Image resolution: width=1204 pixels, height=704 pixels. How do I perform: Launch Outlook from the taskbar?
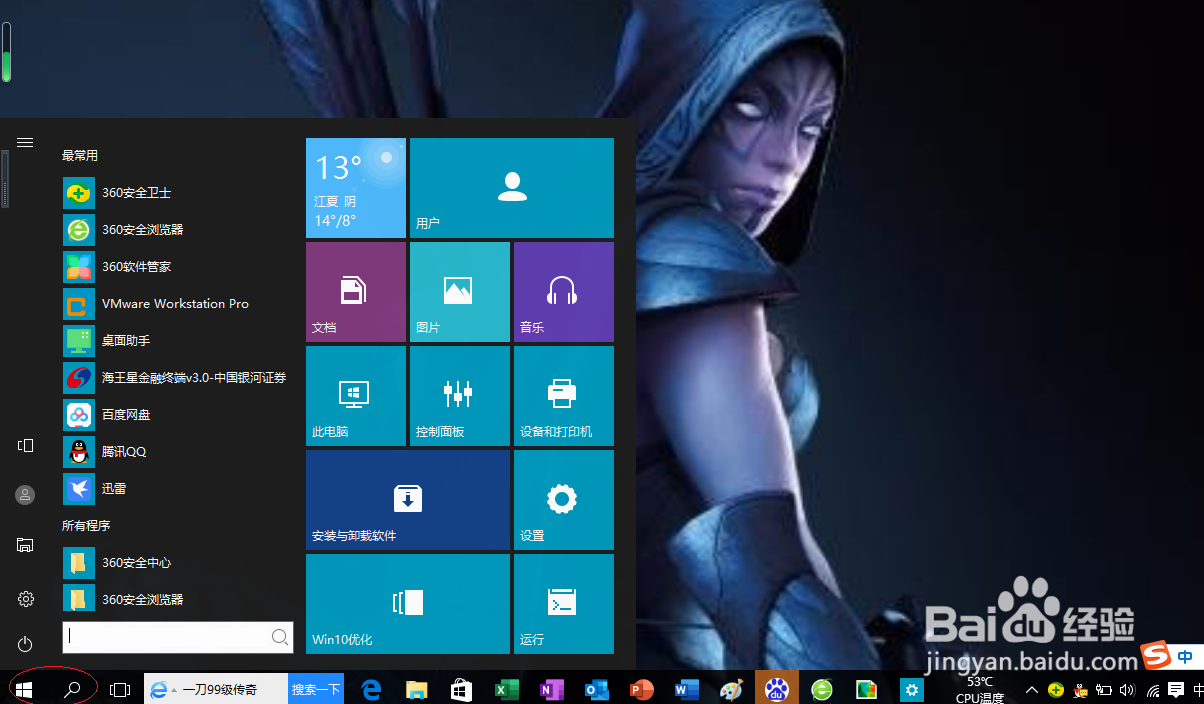coord(597,689)
